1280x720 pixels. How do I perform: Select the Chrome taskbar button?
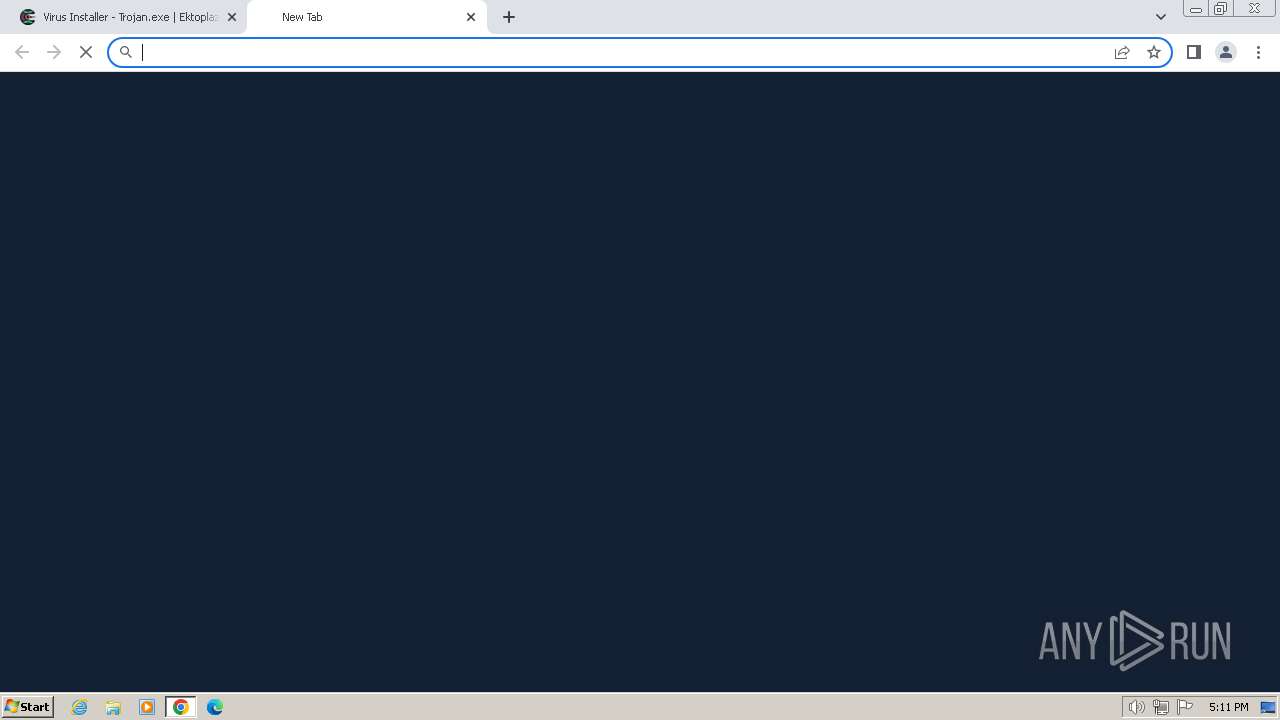(181, 707)
